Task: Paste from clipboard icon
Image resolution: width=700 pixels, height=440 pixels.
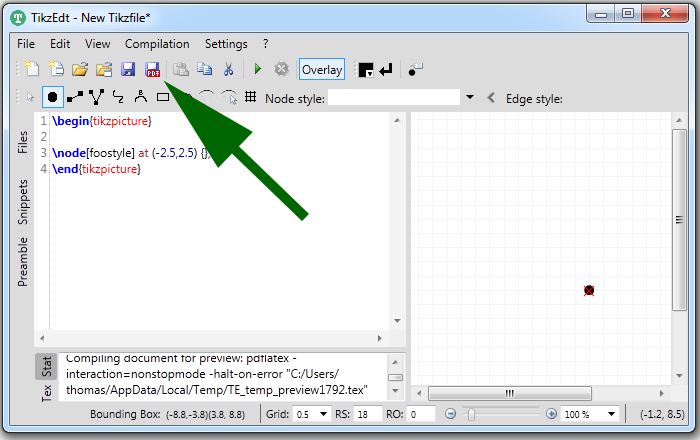Action: point(181,70)
